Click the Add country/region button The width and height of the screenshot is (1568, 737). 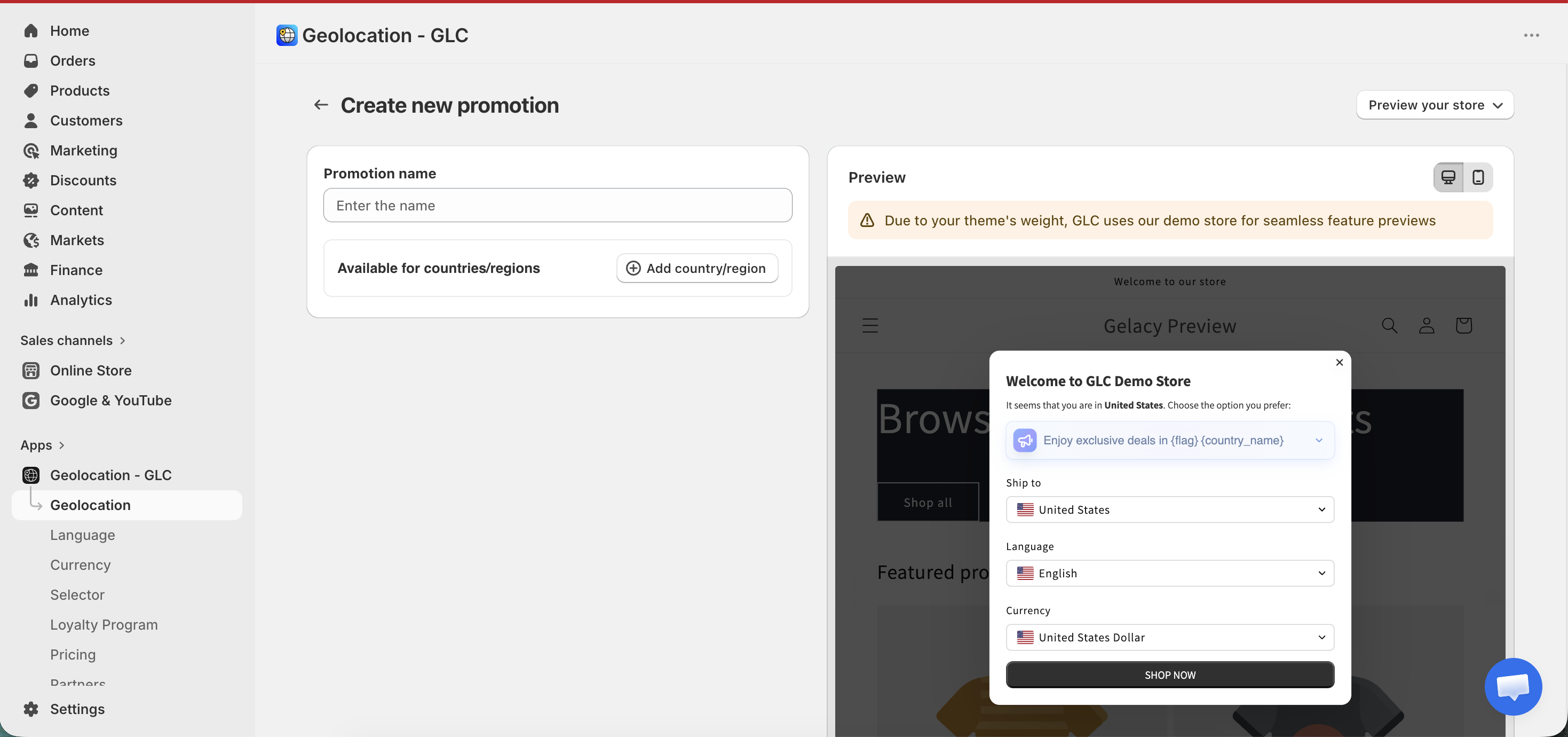pyautogui.click(x=697, y=268)
